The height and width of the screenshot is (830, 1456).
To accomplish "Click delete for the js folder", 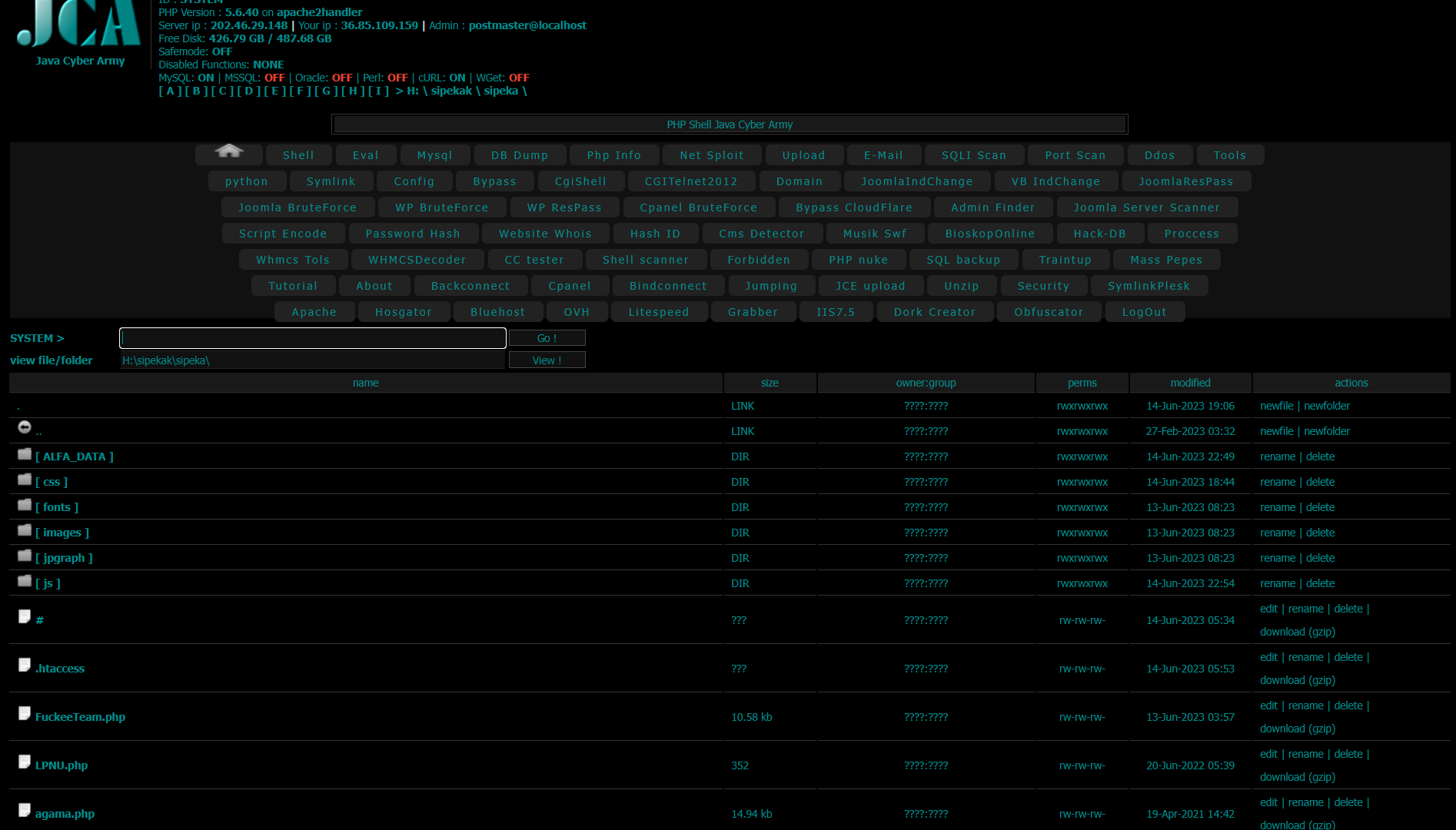I will pyautogui.click(x=1321, y=583).
